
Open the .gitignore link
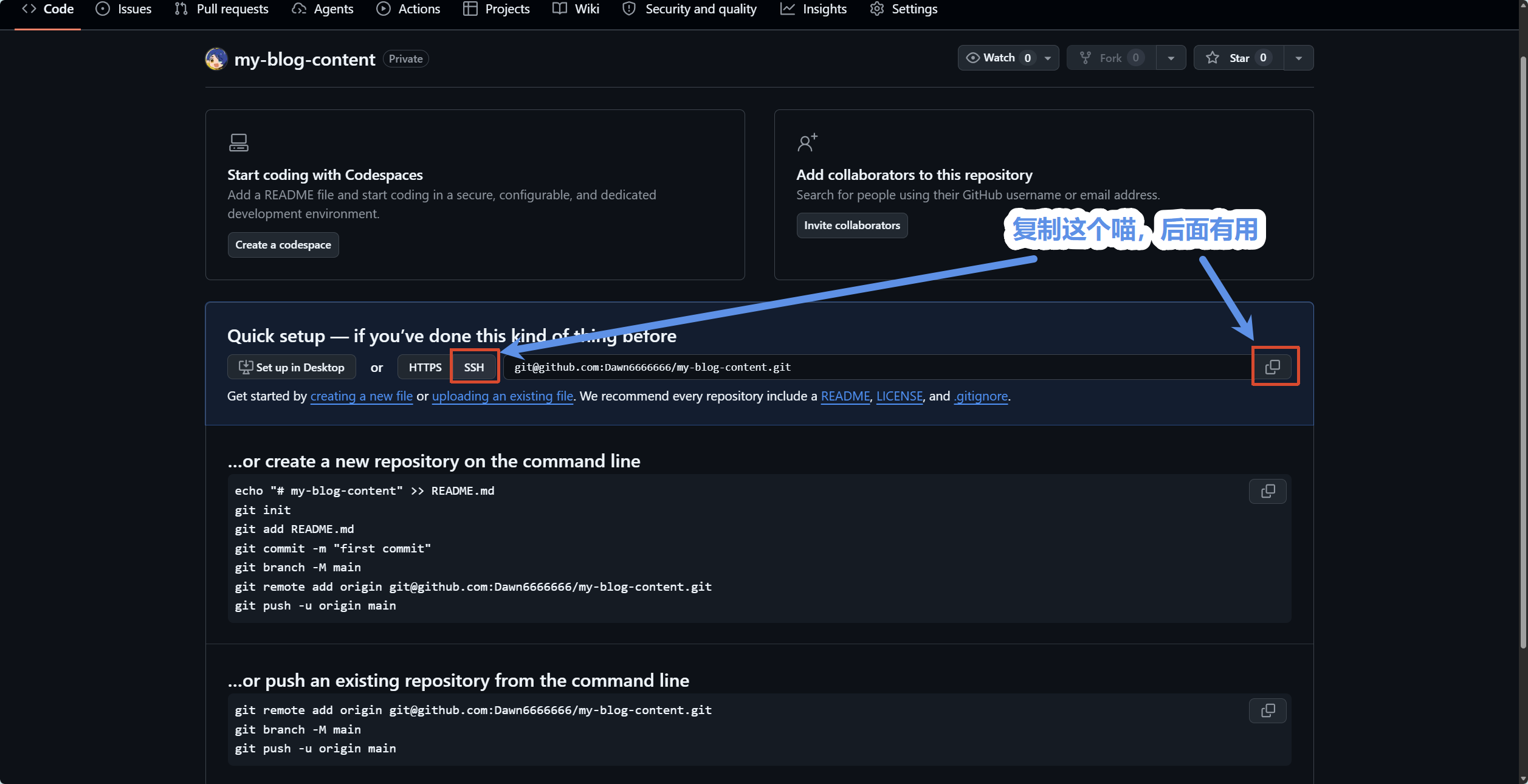pos(981,396)
